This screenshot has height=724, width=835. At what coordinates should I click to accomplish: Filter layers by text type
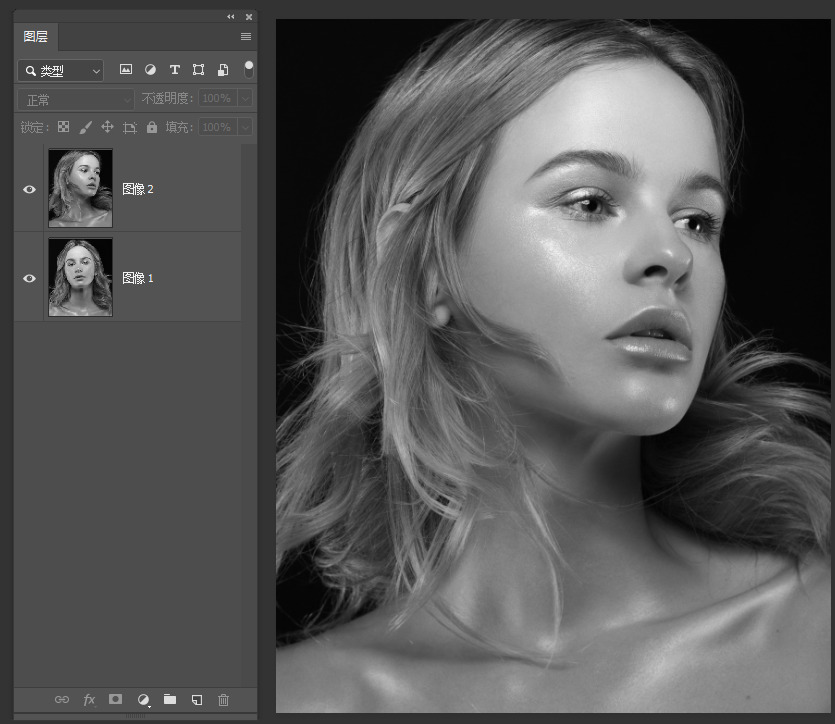click(x=174, y=70)
